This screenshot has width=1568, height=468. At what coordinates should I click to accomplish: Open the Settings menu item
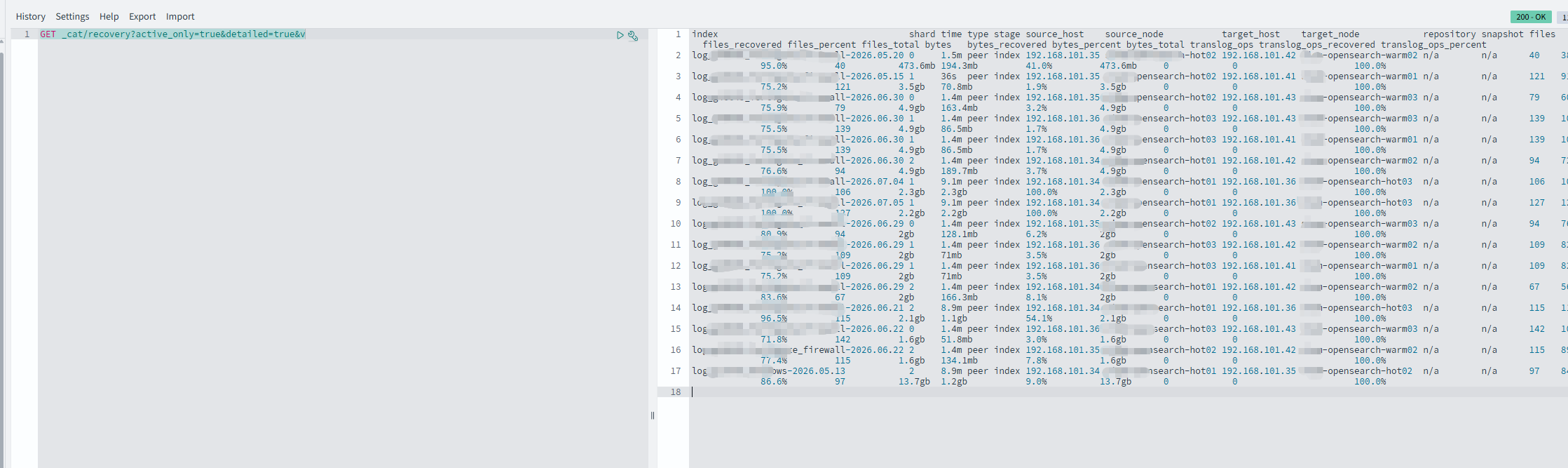pyautogui.click(x=72, y=16)
